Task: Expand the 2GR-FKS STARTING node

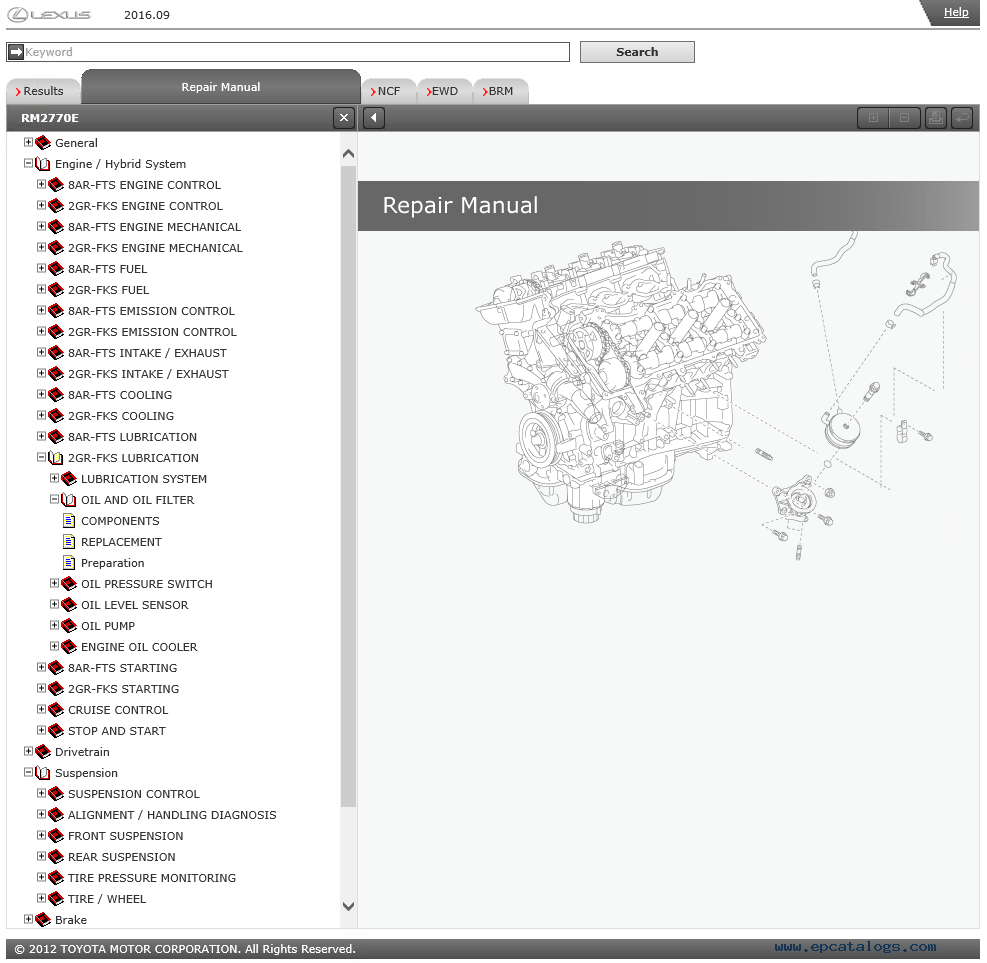Action: coord(41,688)
